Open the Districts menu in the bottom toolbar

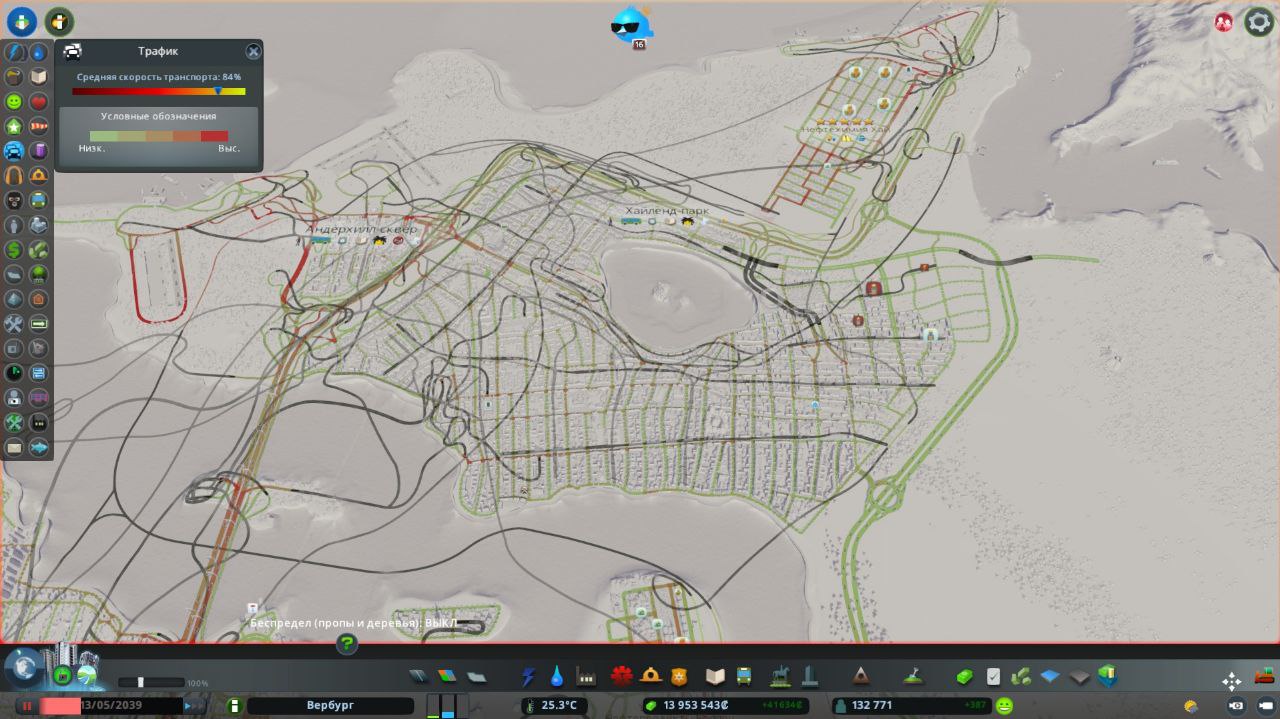(476, 677)
